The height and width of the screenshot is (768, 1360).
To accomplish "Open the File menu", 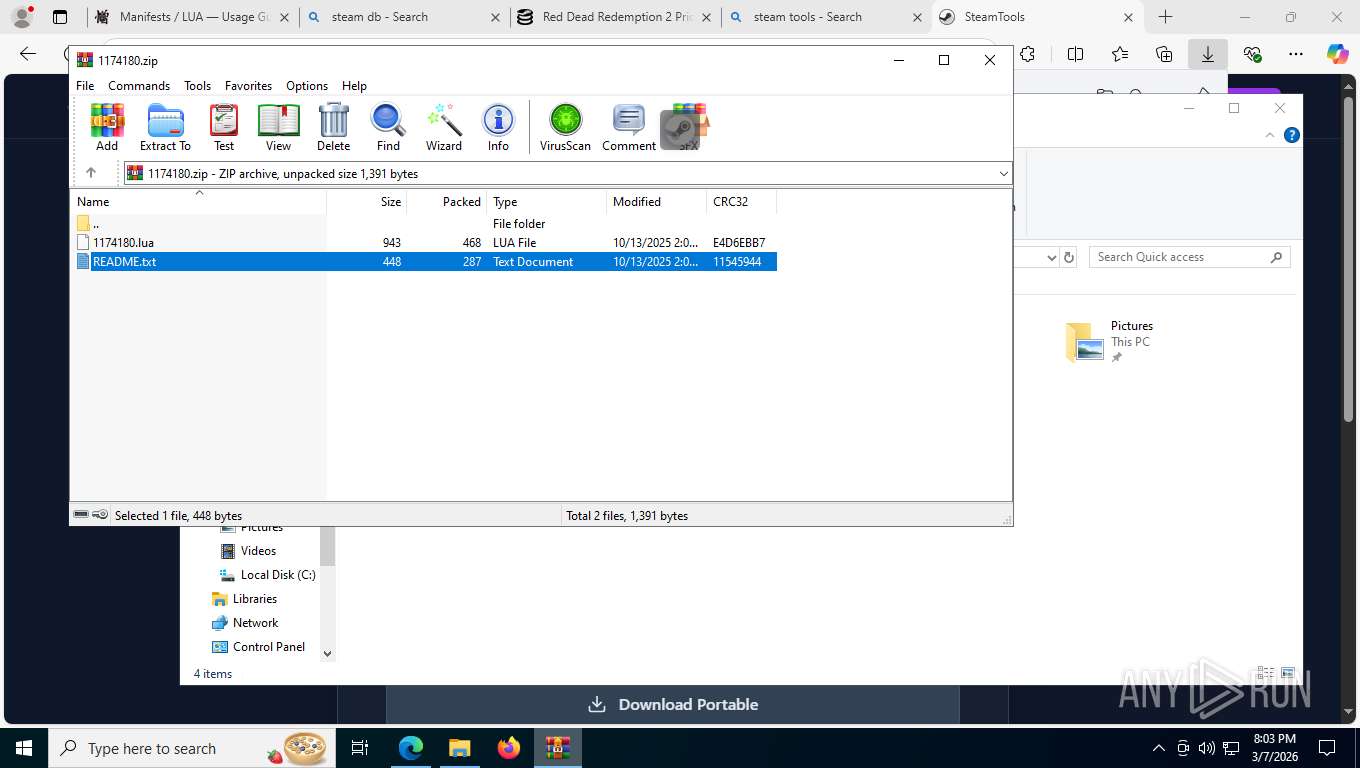I will pos(85,86).
